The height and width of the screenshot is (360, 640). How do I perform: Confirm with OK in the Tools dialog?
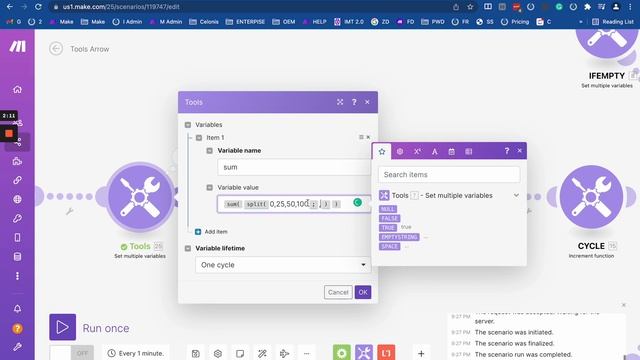tap(363, 292)
